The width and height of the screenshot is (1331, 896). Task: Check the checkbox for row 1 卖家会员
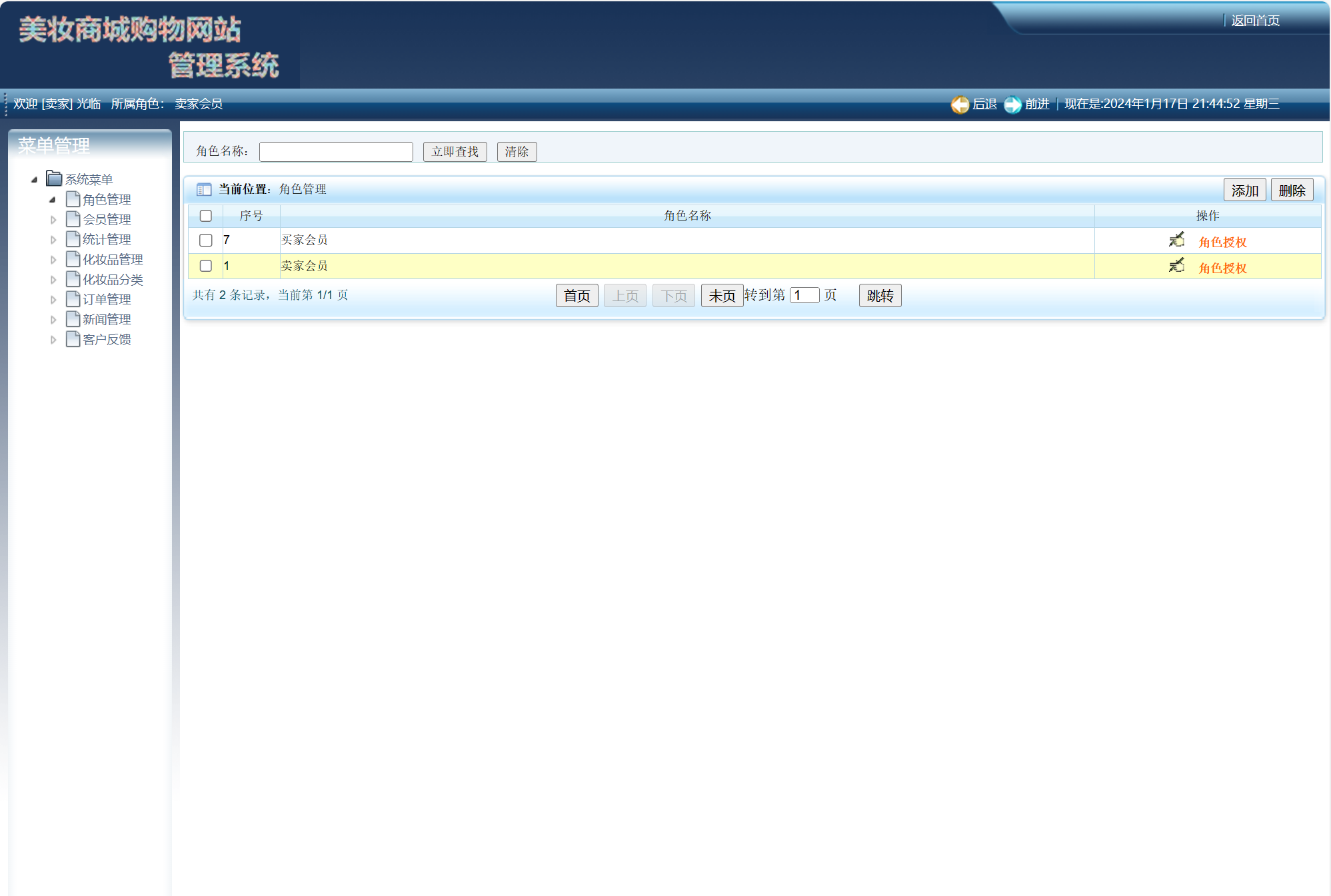click(205, 266)
